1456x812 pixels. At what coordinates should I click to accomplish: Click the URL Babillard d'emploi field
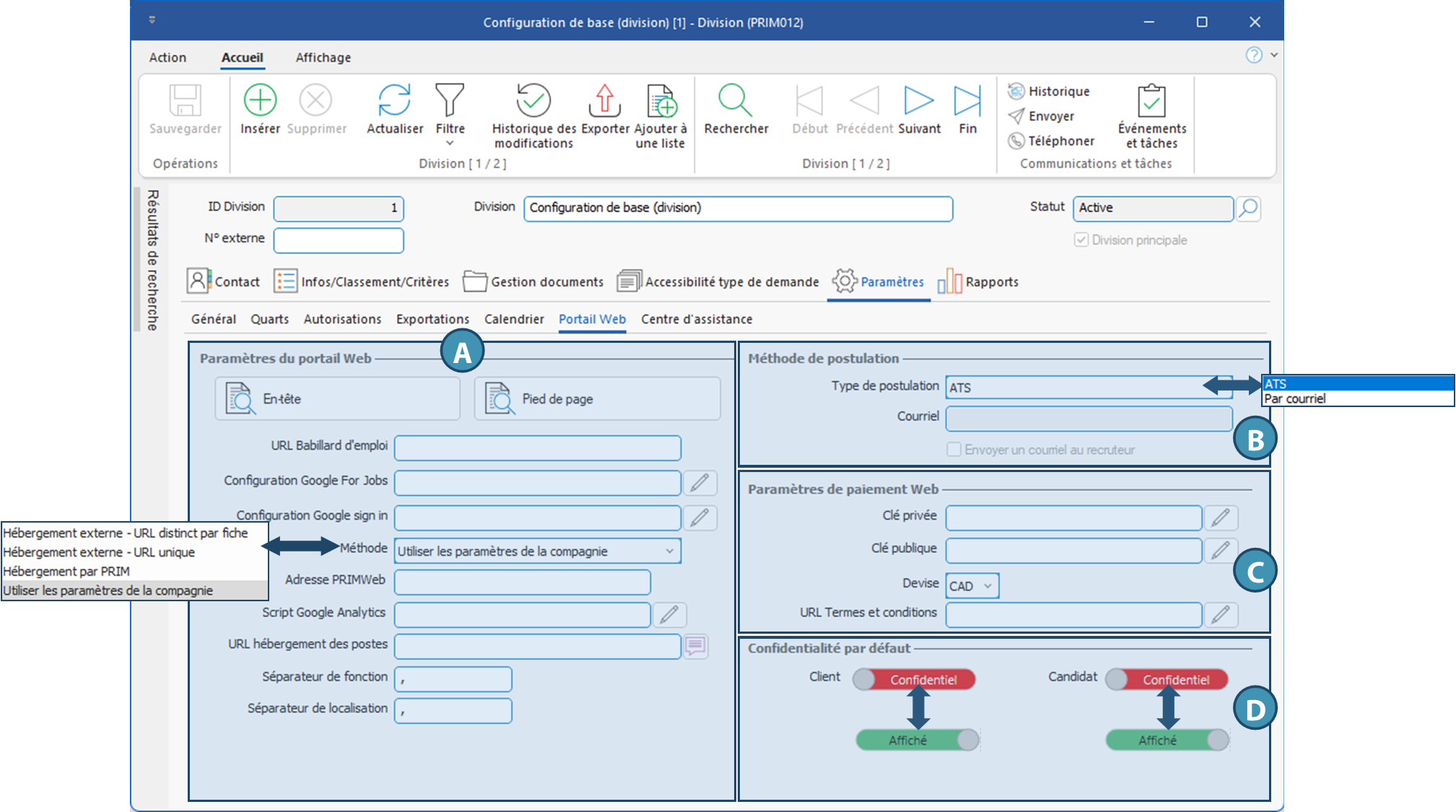pyautogui.click(x=537, y=448)
